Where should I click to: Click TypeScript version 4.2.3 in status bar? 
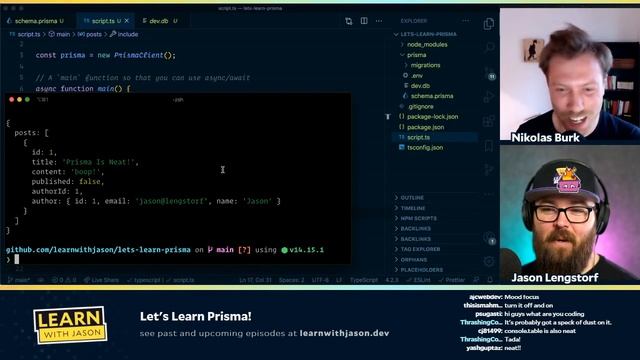click(x=392, y=280)
